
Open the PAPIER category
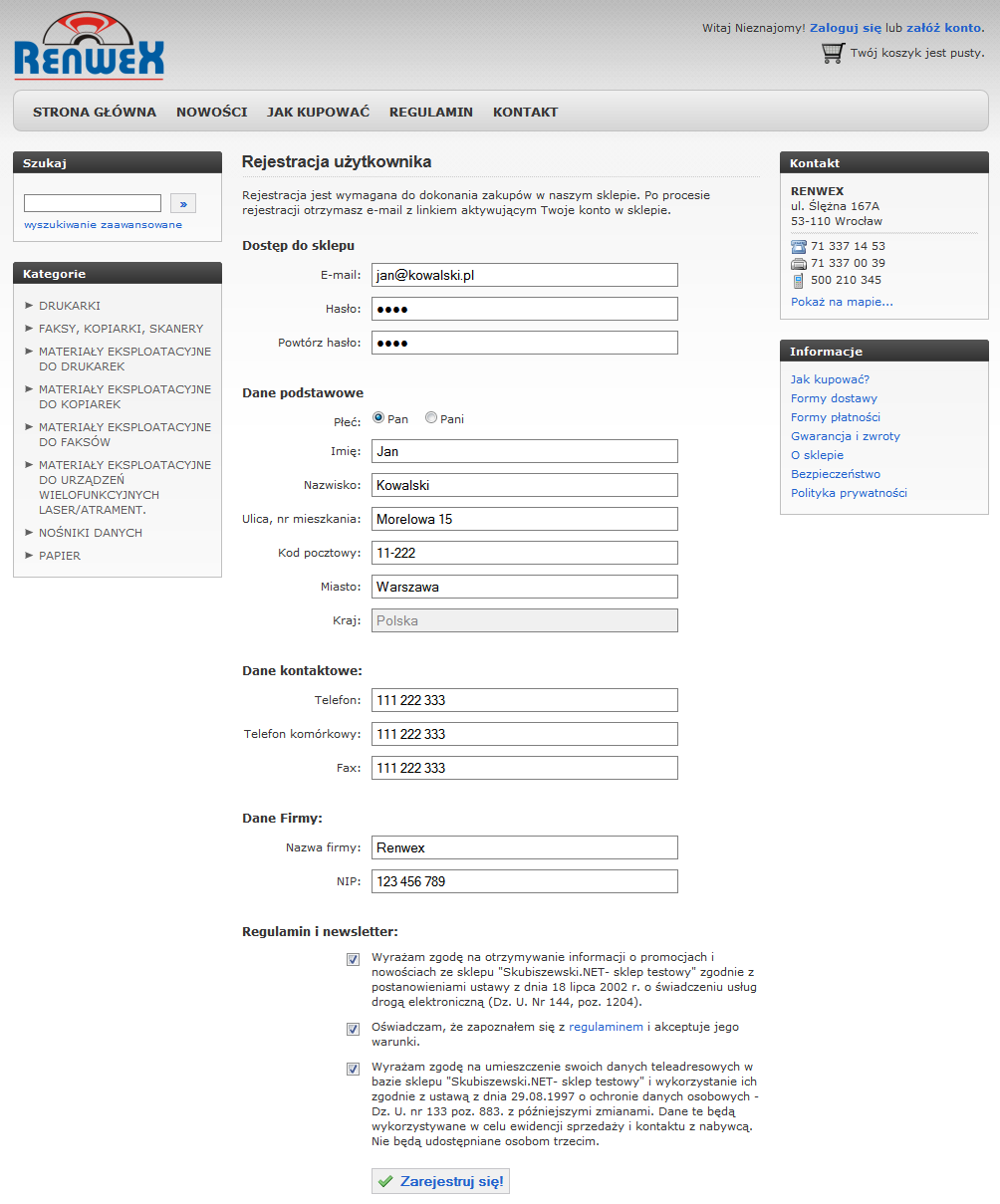[60, 556]
